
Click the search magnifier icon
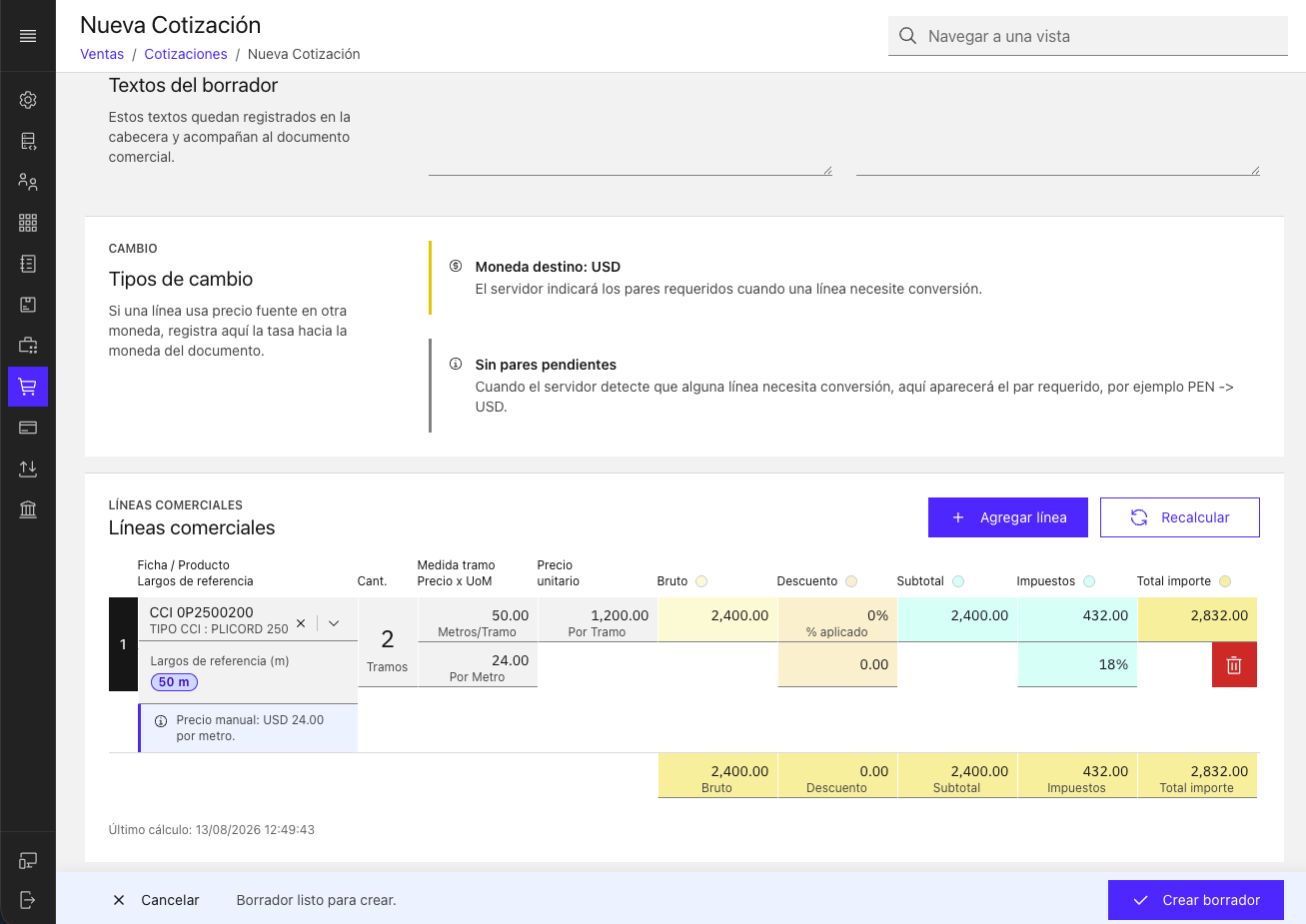point(907,36)
